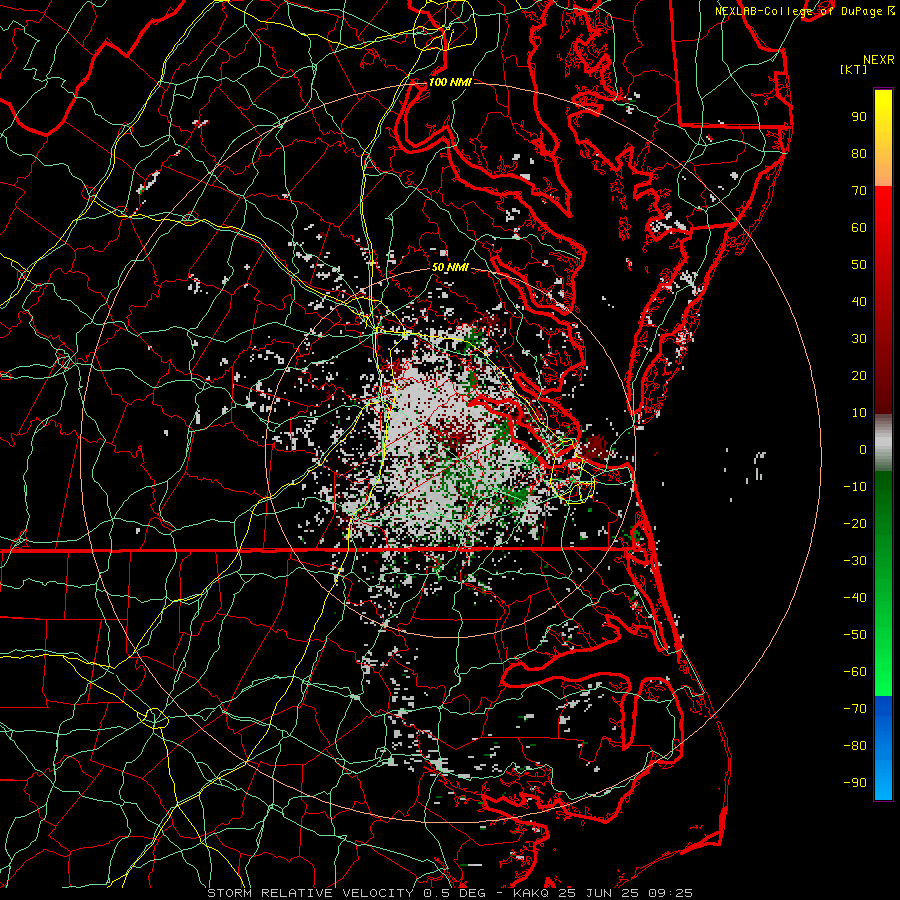Click the -40 value on velocity scale
This screenshot has height=900, width=900.
(x=855, y=598)
